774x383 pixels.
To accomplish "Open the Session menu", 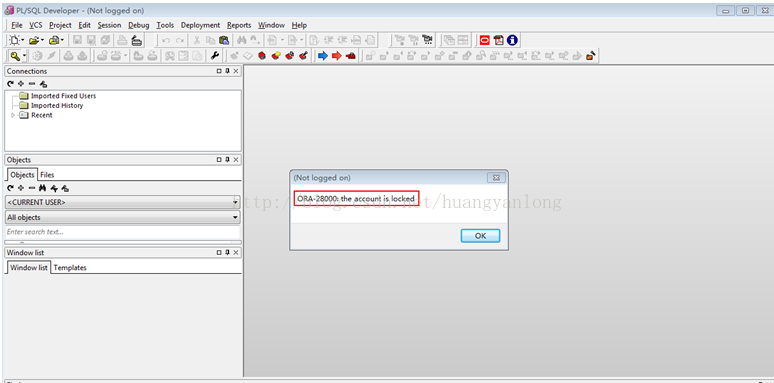I will (x=109, y=25).
